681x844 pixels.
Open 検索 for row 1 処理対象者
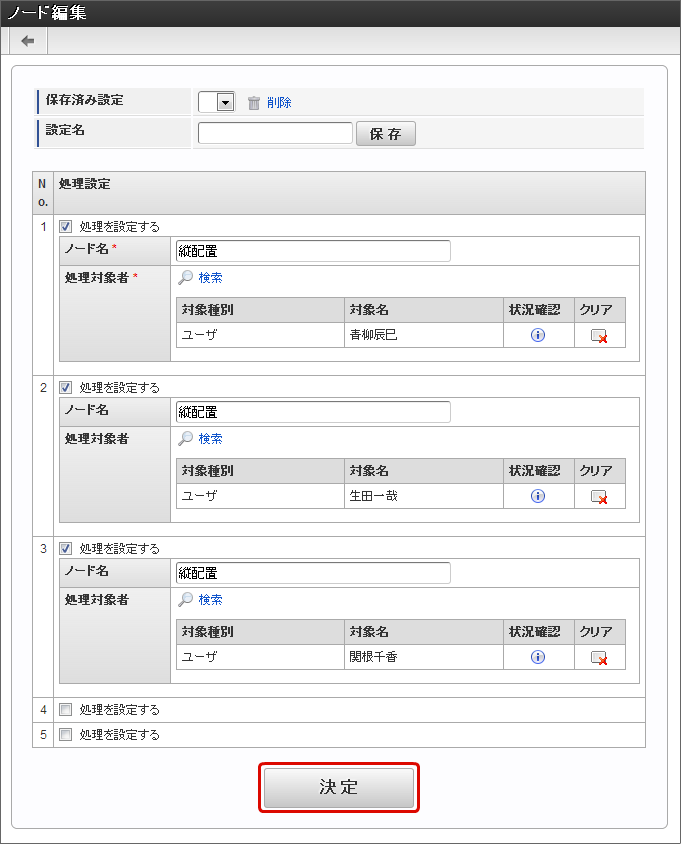coord(209,278)
